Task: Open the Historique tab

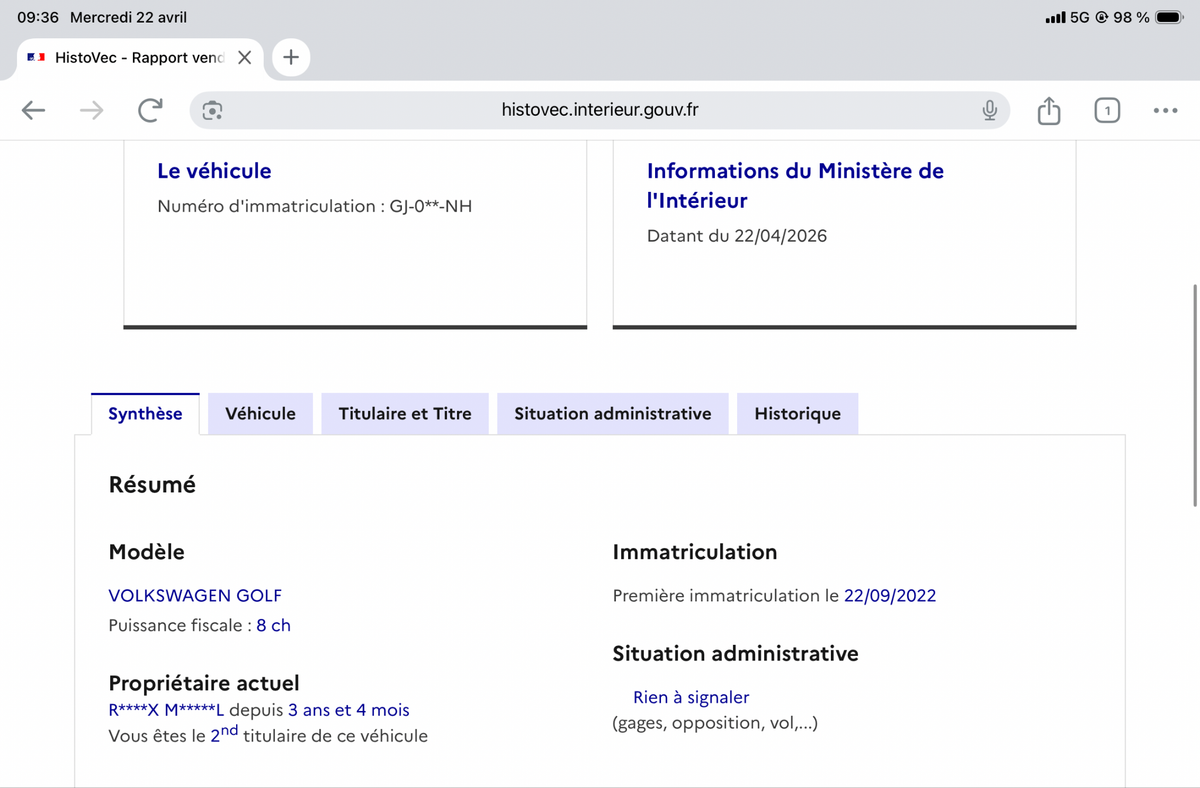Action: point(797,414)
